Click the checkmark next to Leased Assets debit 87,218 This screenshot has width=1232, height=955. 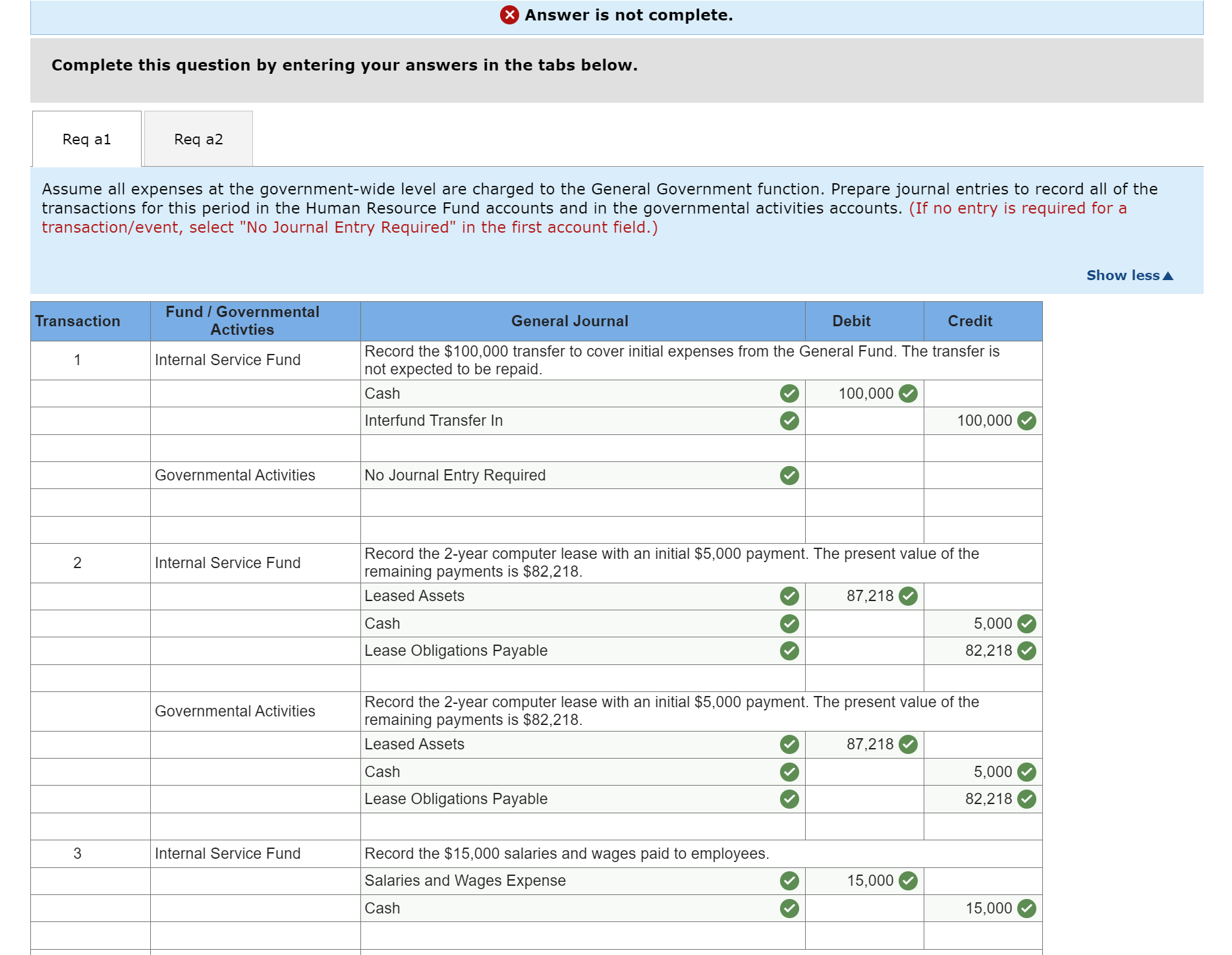(x=908, y=596)
